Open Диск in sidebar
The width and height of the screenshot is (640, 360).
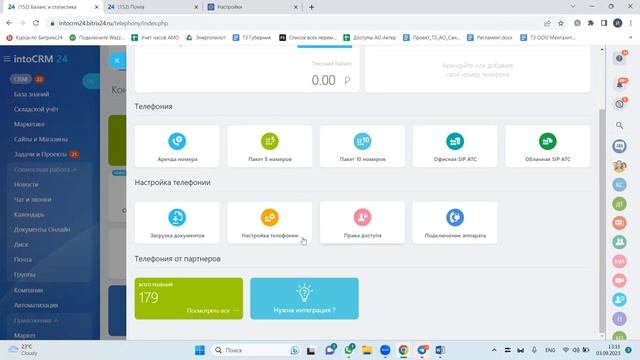point(21,245)
